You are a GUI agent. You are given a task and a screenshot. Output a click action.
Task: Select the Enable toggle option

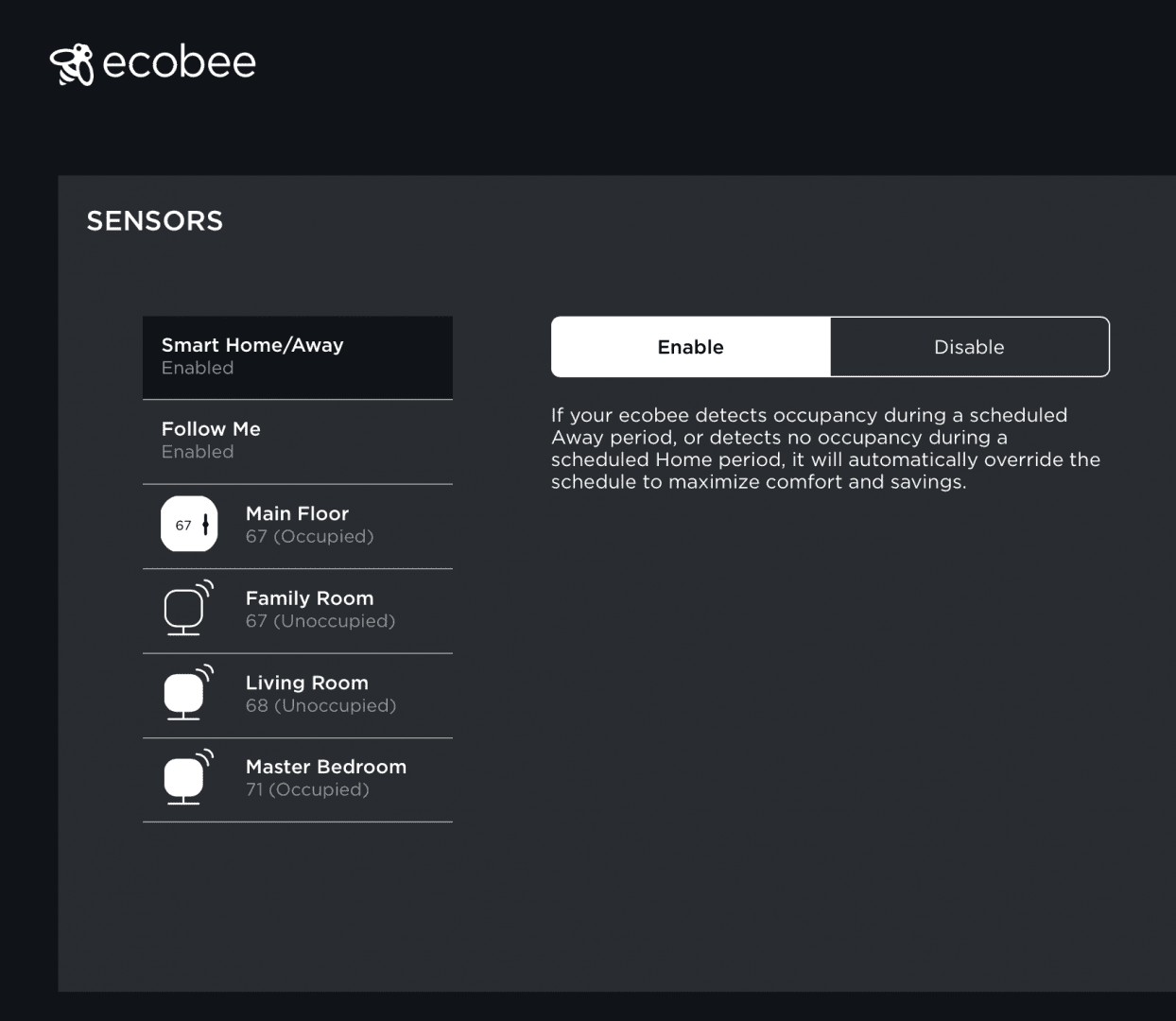pos(691,347)
